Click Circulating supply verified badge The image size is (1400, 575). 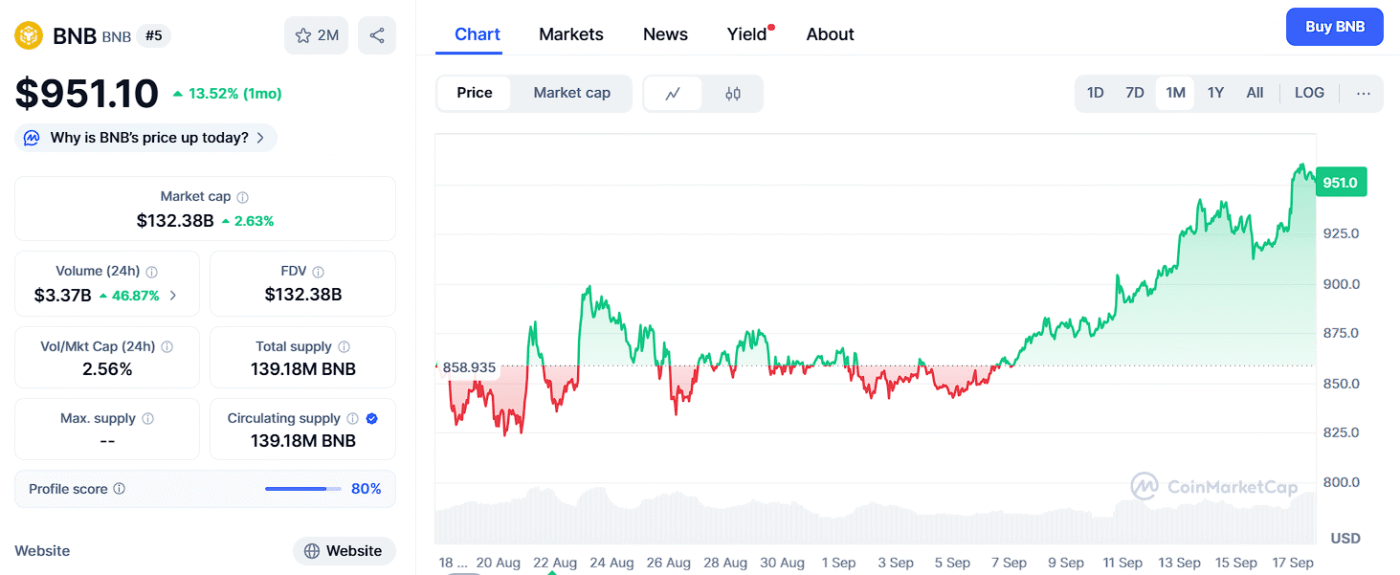(x=372, y=418)
